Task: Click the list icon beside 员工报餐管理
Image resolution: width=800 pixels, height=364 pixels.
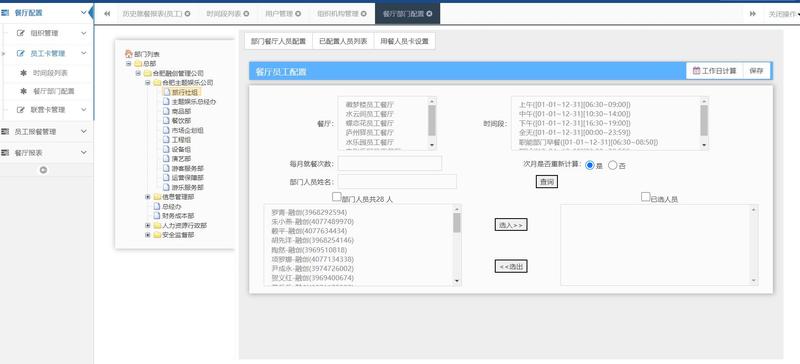Action: (x=5, y=131)
